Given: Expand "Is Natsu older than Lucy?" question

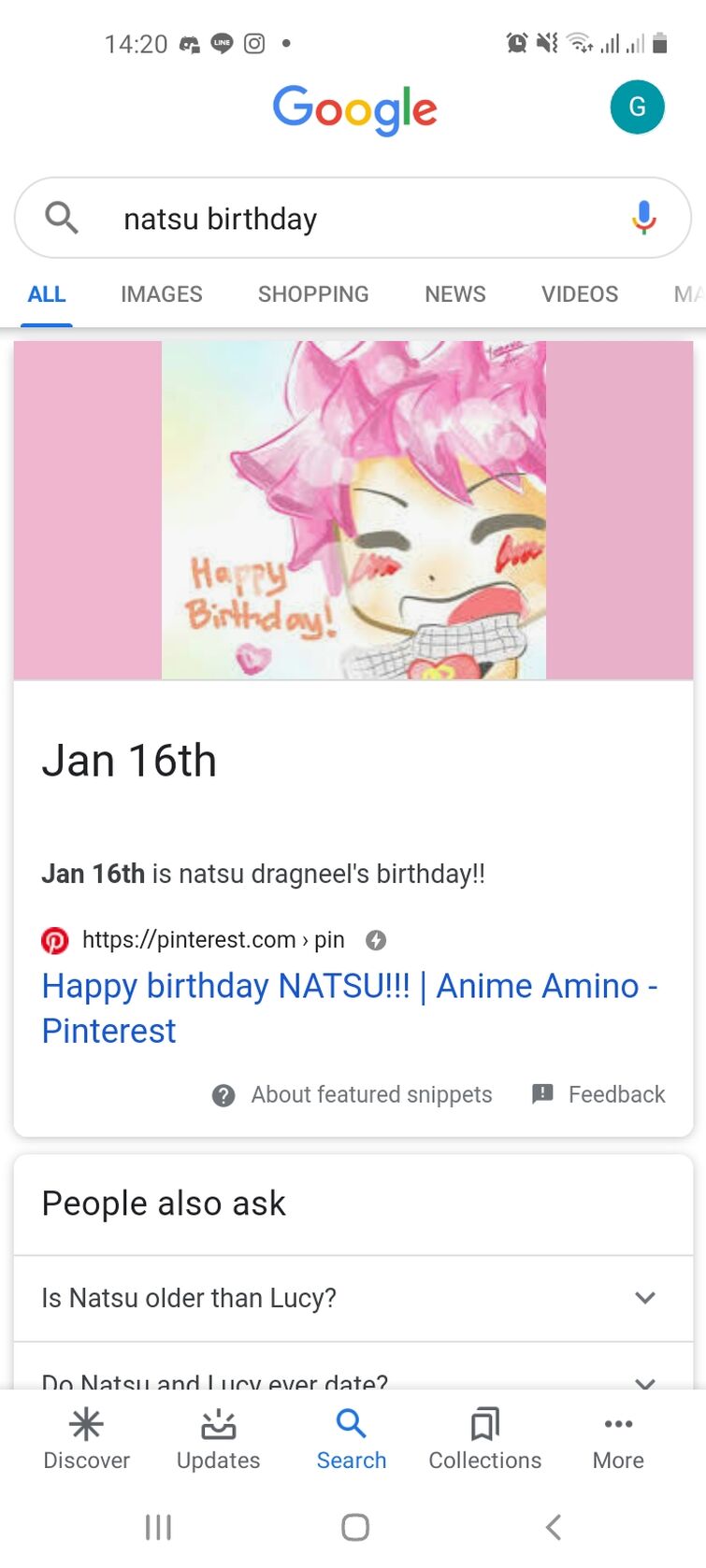Looking at the screenshot, I should [x=644, y=1298].
